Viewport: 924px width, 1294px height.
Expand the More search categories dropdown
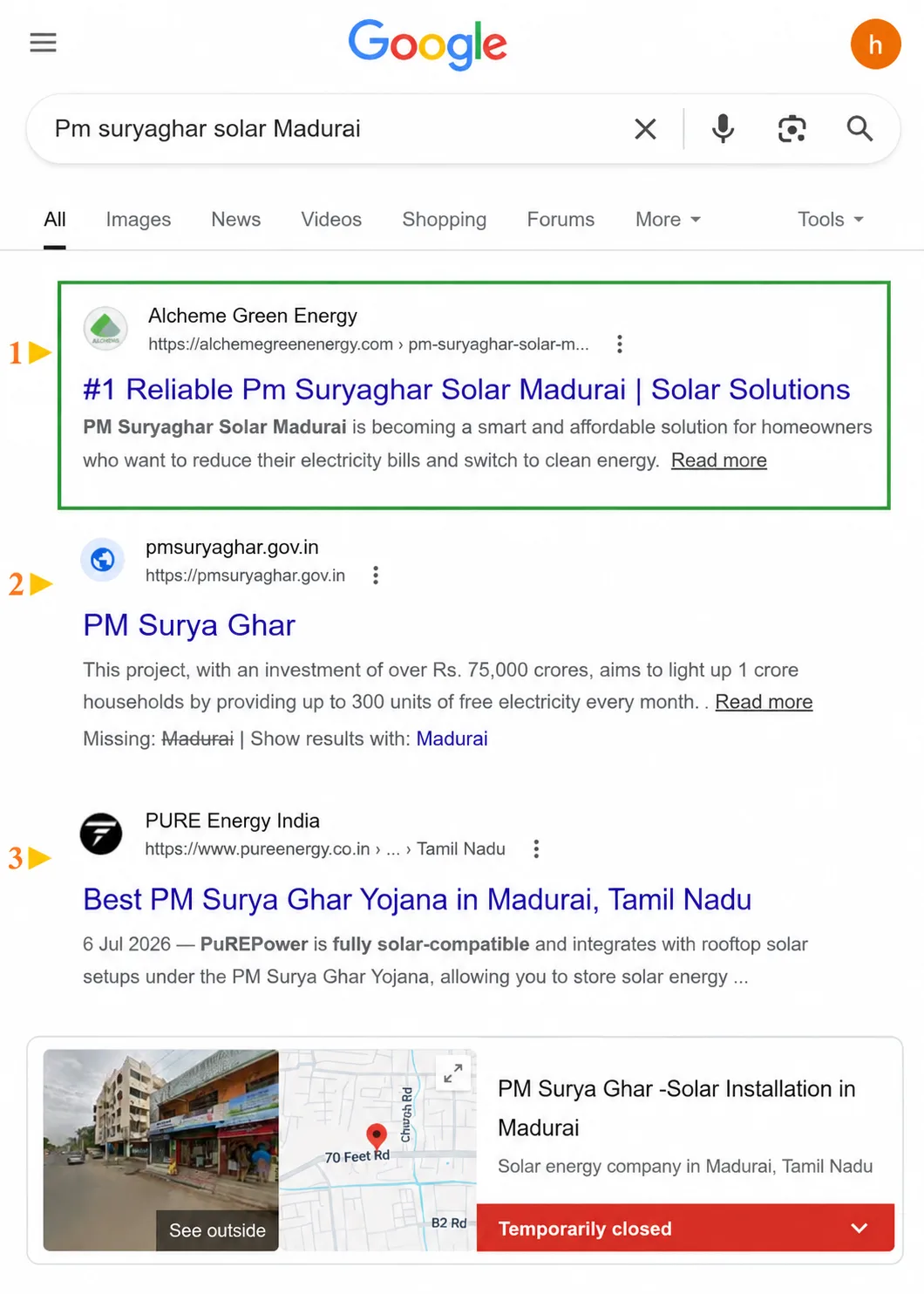click(x=668, y=220)
